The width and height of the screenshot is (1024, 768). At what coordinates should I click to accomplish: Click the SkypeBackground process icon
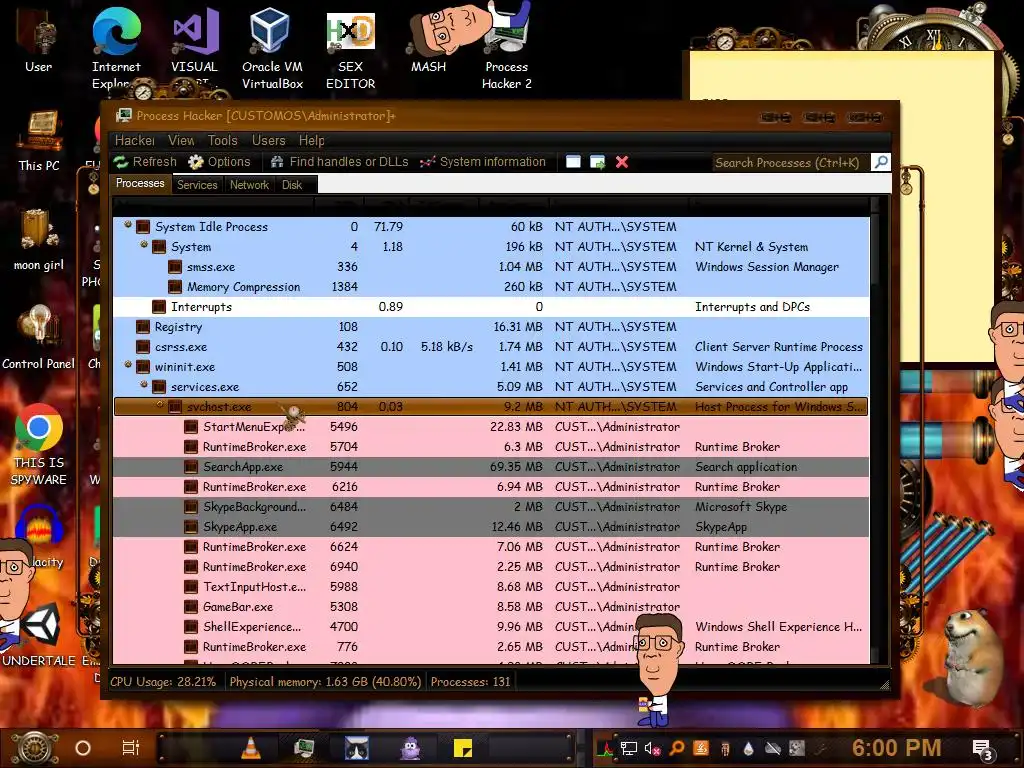pos(191,507)
